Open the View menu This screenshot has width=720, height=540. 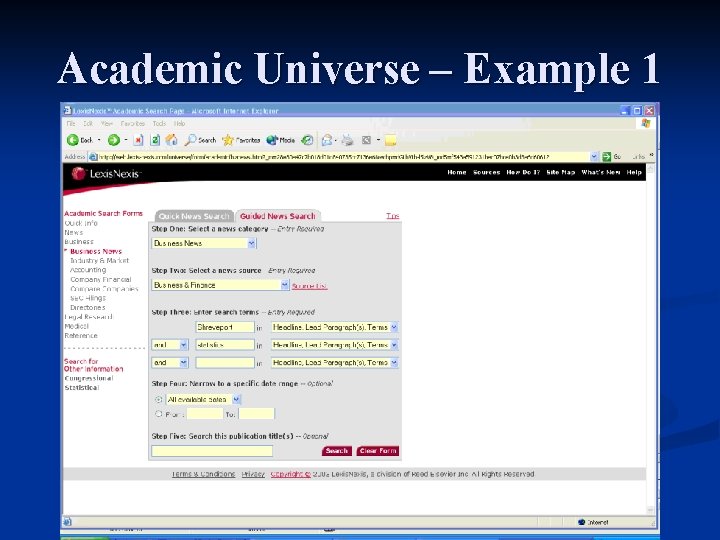(x=107, y=124)
